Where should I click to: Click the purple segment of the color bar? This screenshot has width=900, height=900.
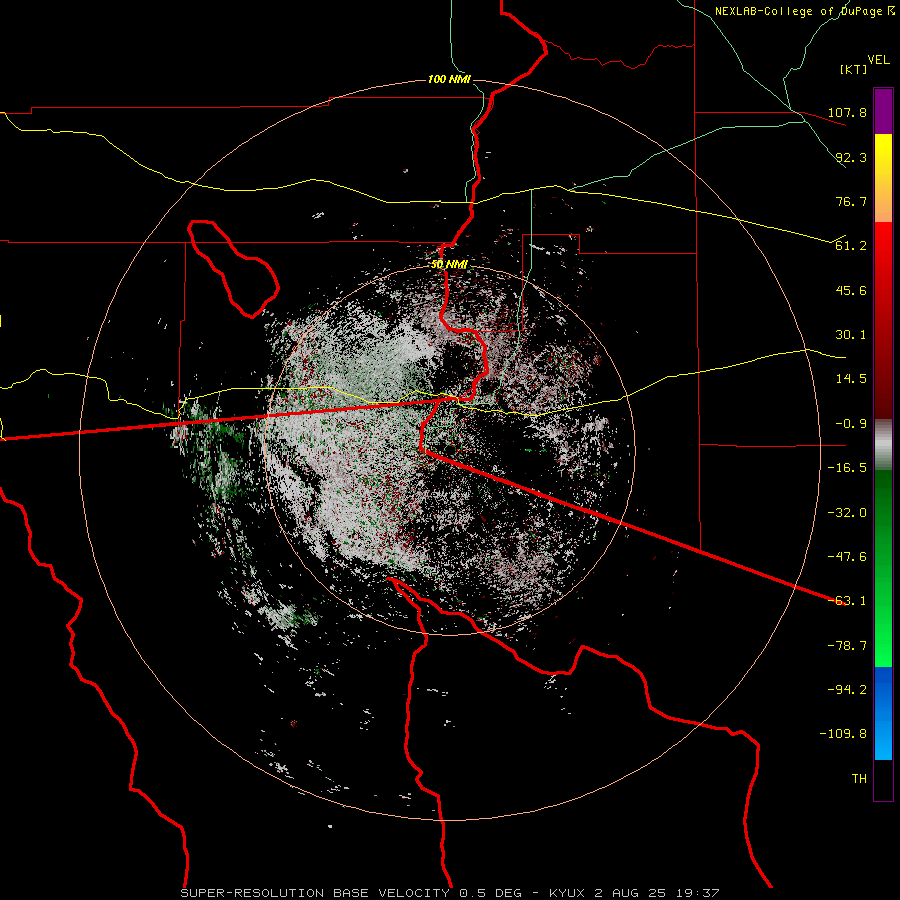(x=883, y=111)
